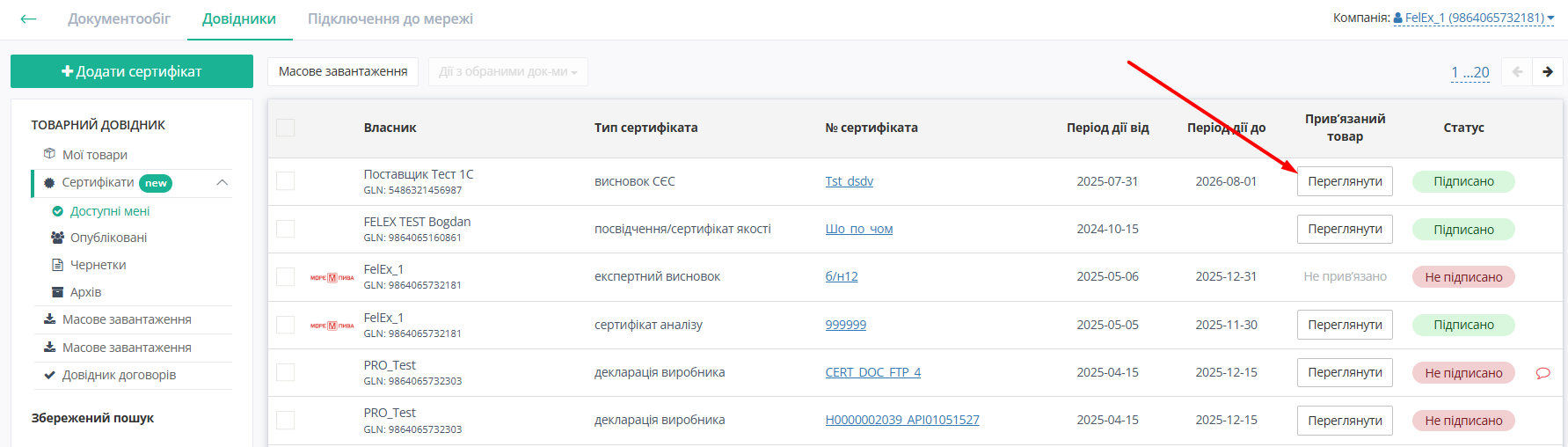This screenshot has height=447, width=1568.
Task: Go to next page arrow
Action: point(1548,72)
